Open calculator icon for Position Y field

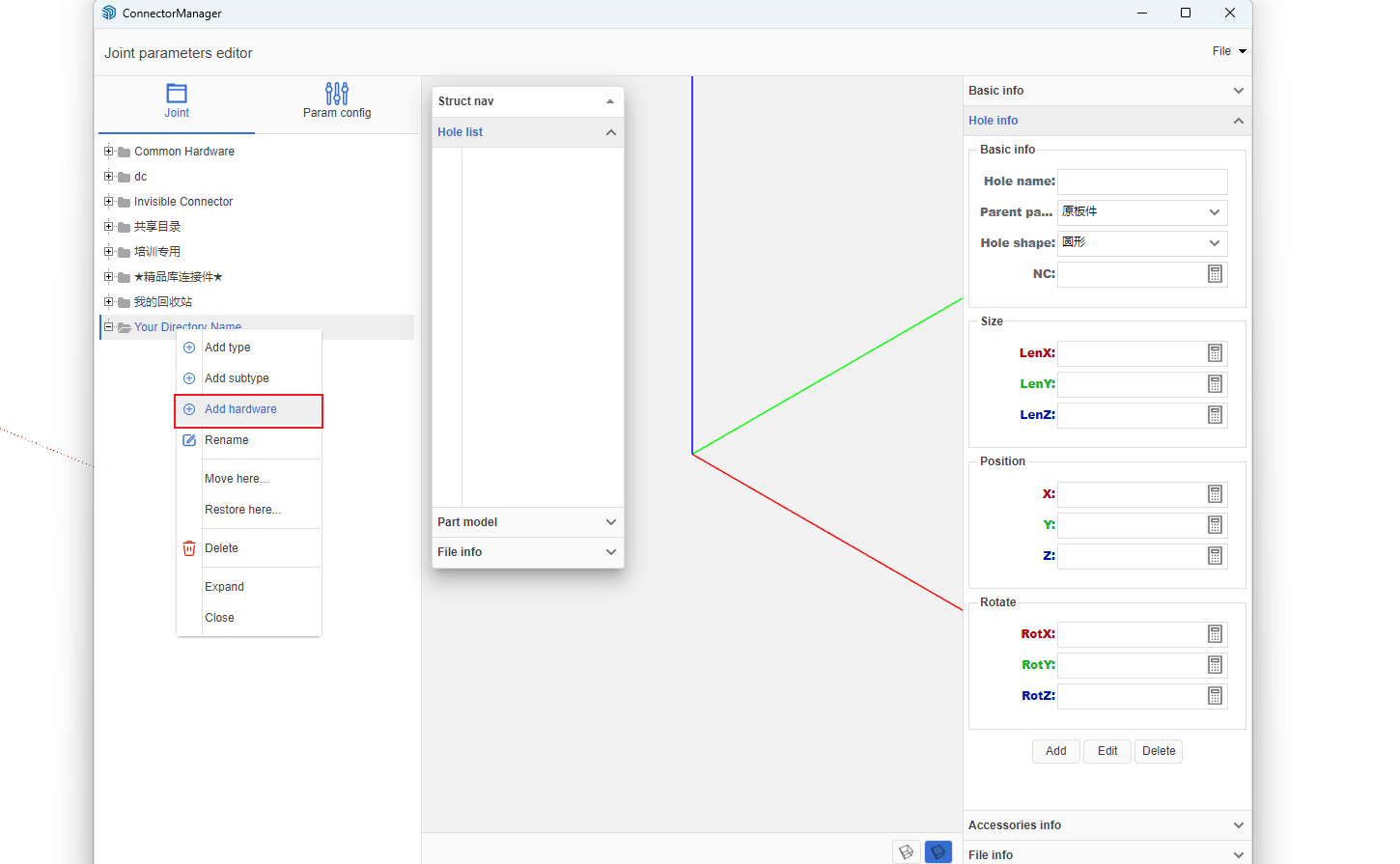click(x=1215, y=525)
